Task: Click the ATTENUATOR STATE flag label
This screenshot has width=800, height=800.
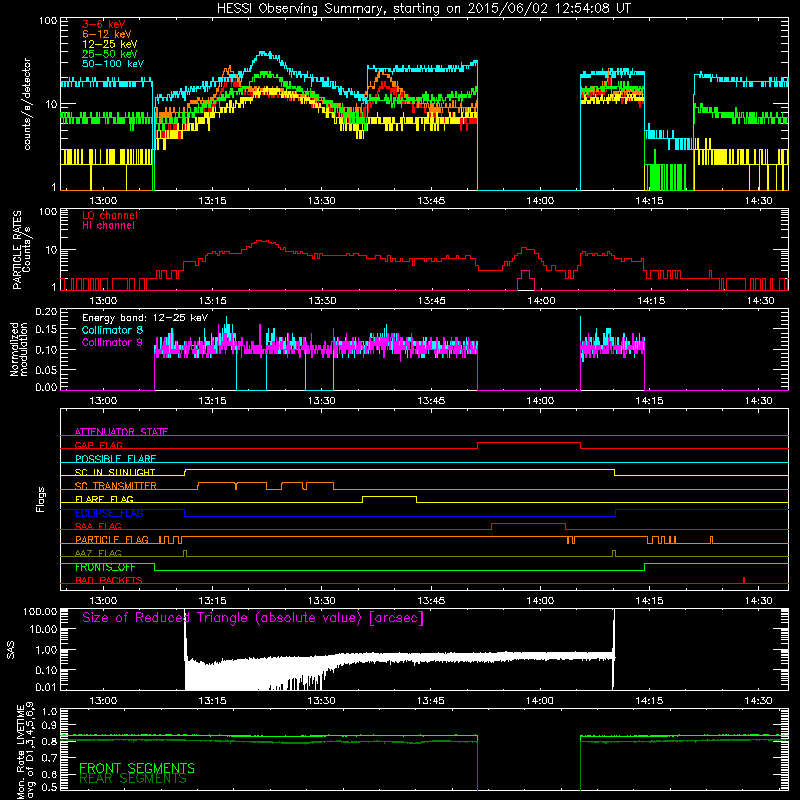Action: tap(121, 432)
